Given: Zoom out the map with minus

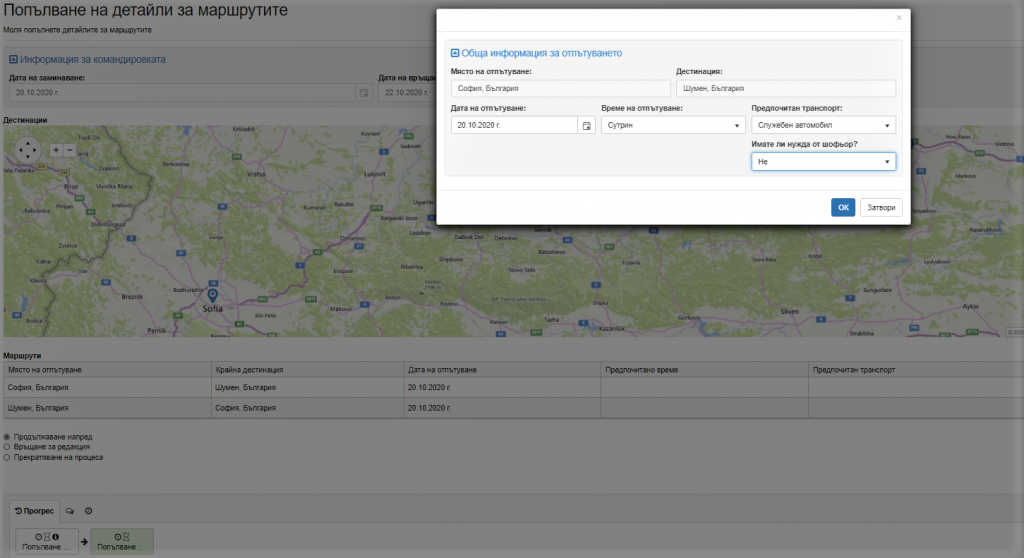Looking at the screenshot, I should click(69, 150).
